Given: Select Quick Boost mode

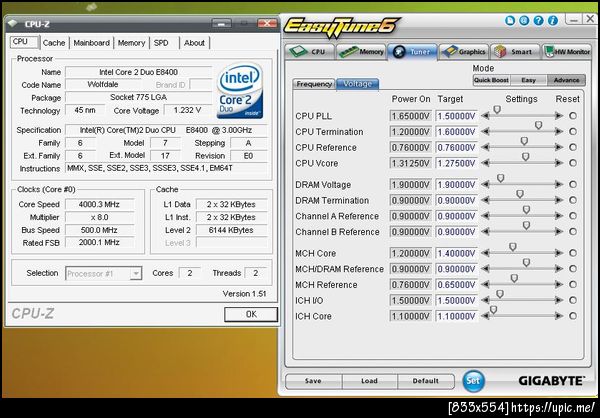Looking at the screenshot, I should (x=491, y=80).
